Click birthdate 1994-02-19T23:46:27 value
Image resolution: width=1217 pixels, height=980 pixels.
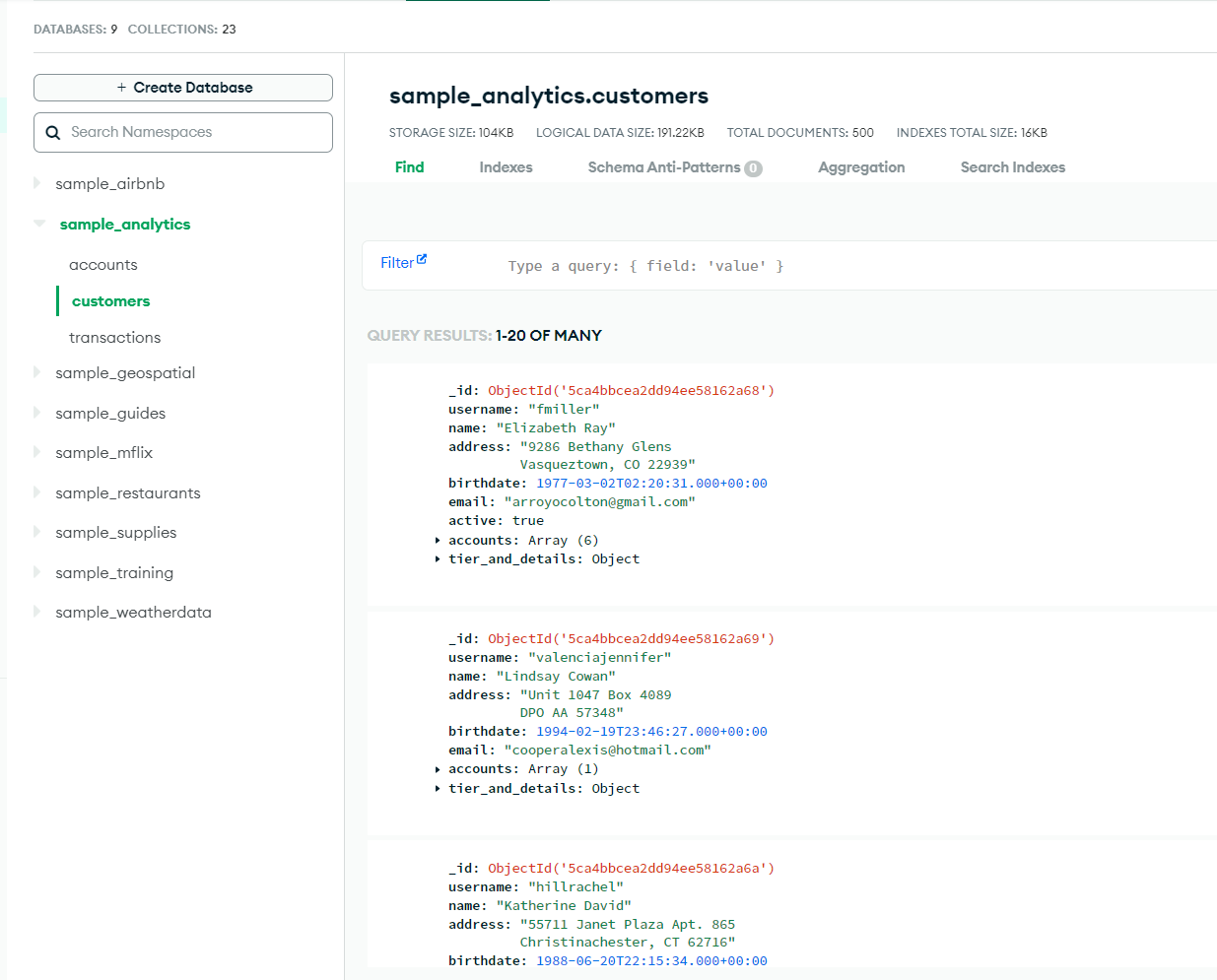click(651, 731)
